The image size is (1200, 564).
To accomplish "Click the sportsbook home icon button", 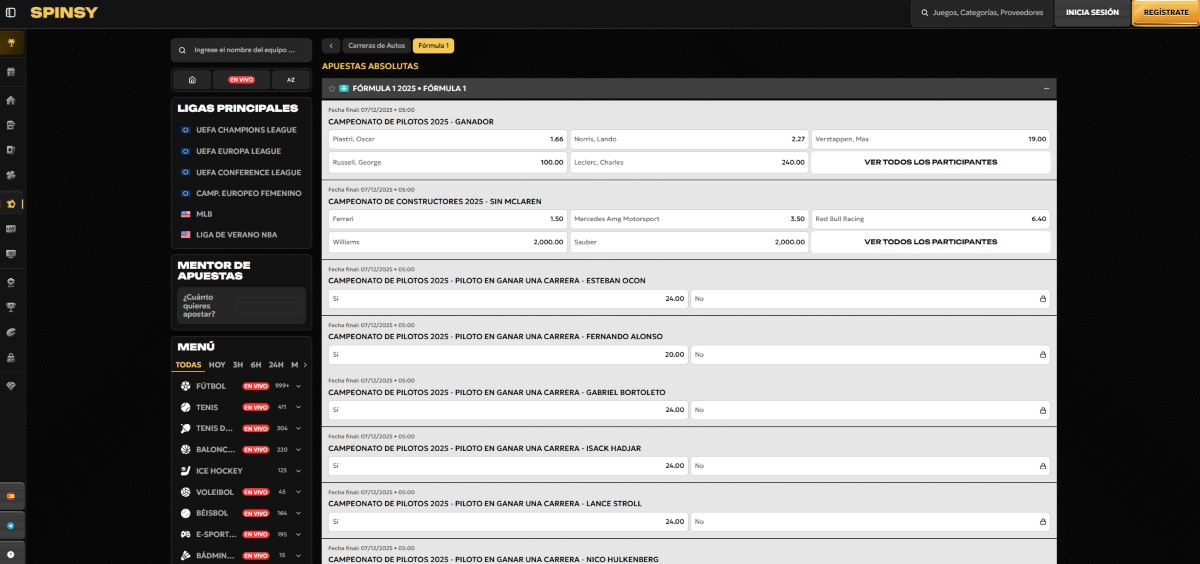I will 191,80.
